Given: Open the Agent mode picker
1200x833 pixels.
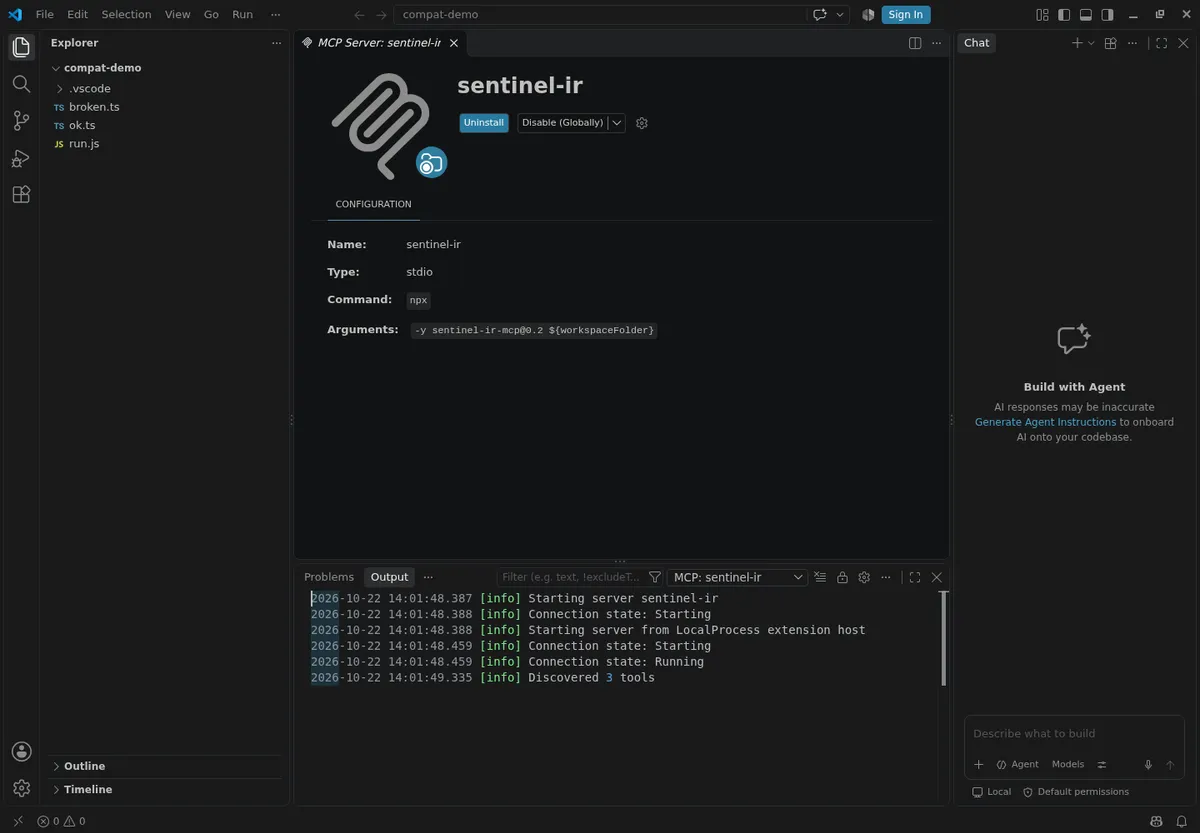Looking at the screenshot, I should (x=1018, y=764).
